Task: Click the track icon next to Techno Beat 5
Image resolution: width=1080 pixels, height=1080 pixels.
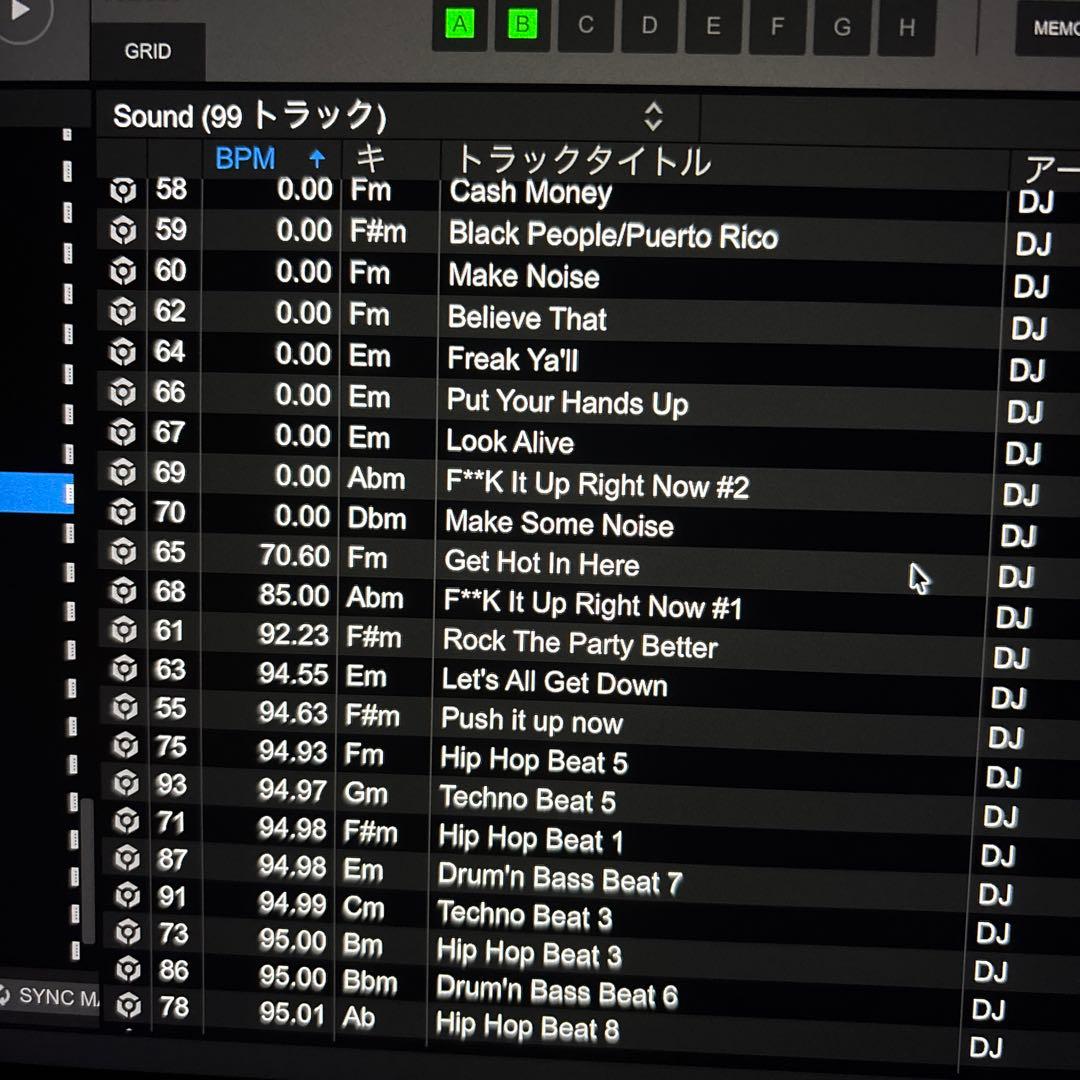Action: click(127, 784)
